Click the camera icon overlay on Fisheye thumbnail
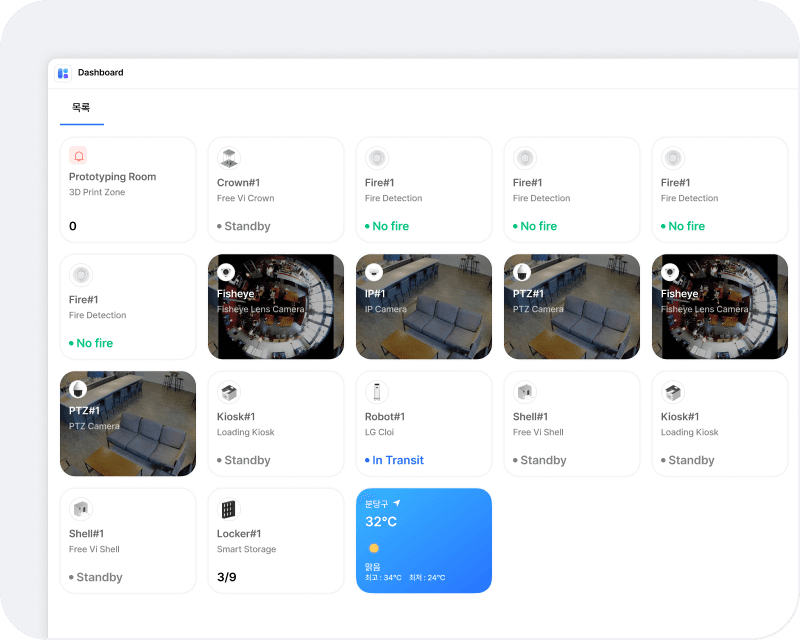The height and width of the screenshot is (640, 800). tap(224, 272)
